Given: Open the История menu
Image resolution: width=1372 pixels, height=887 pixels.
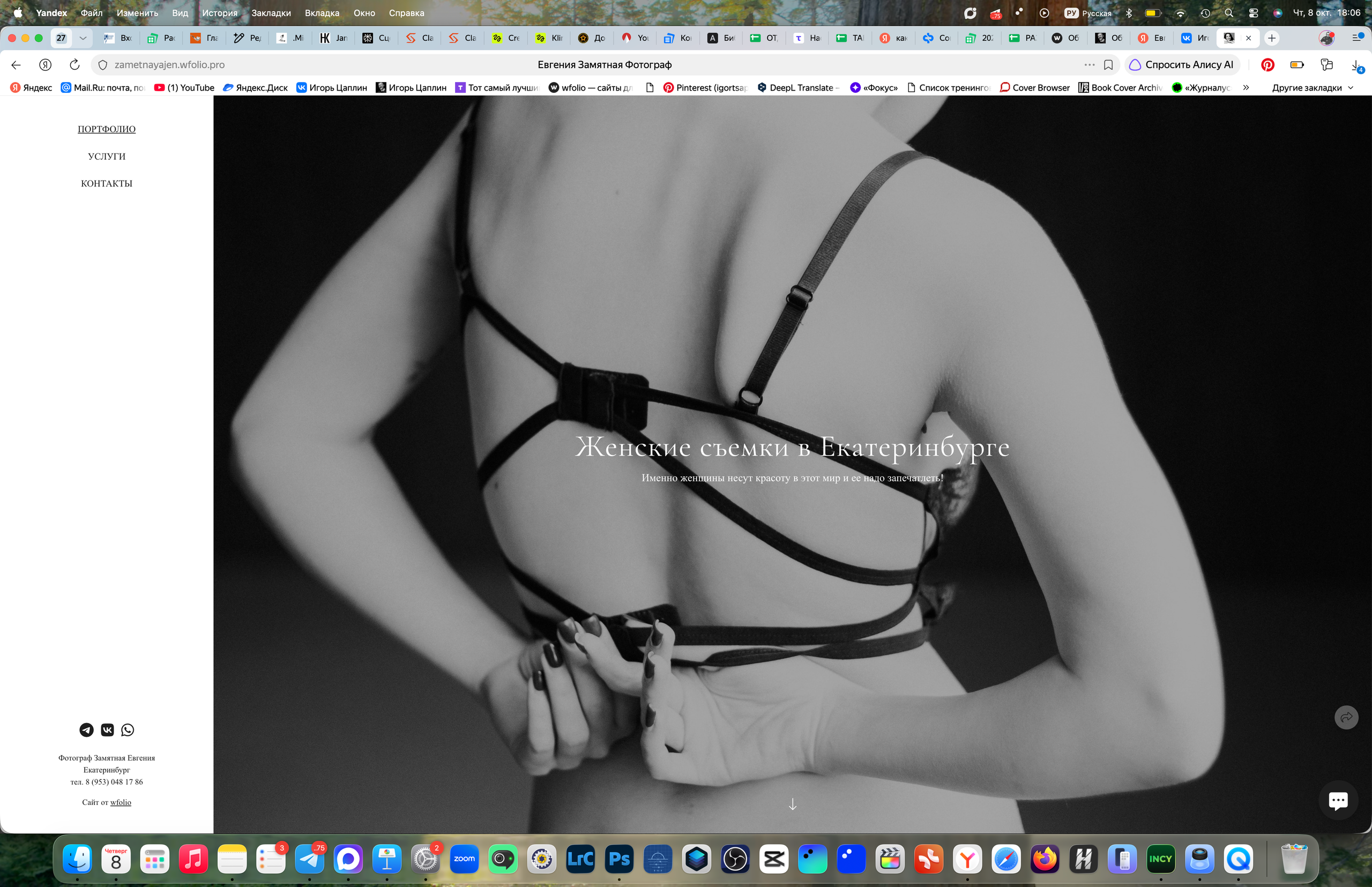Looking at the screenshot, I should click(x=219, y=13).
